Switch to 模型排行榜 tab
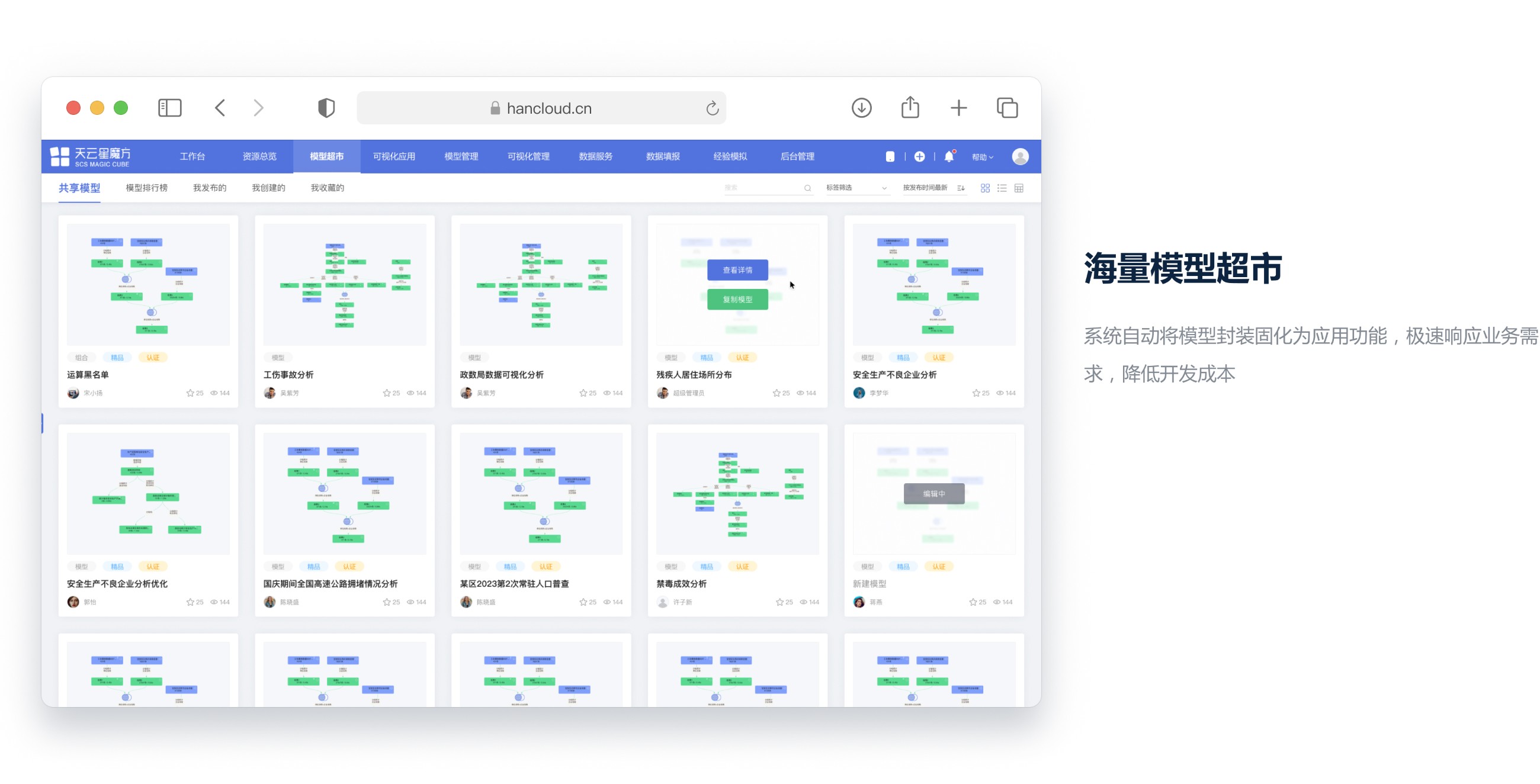This screenshot has width=1540, height=784. 146,188
